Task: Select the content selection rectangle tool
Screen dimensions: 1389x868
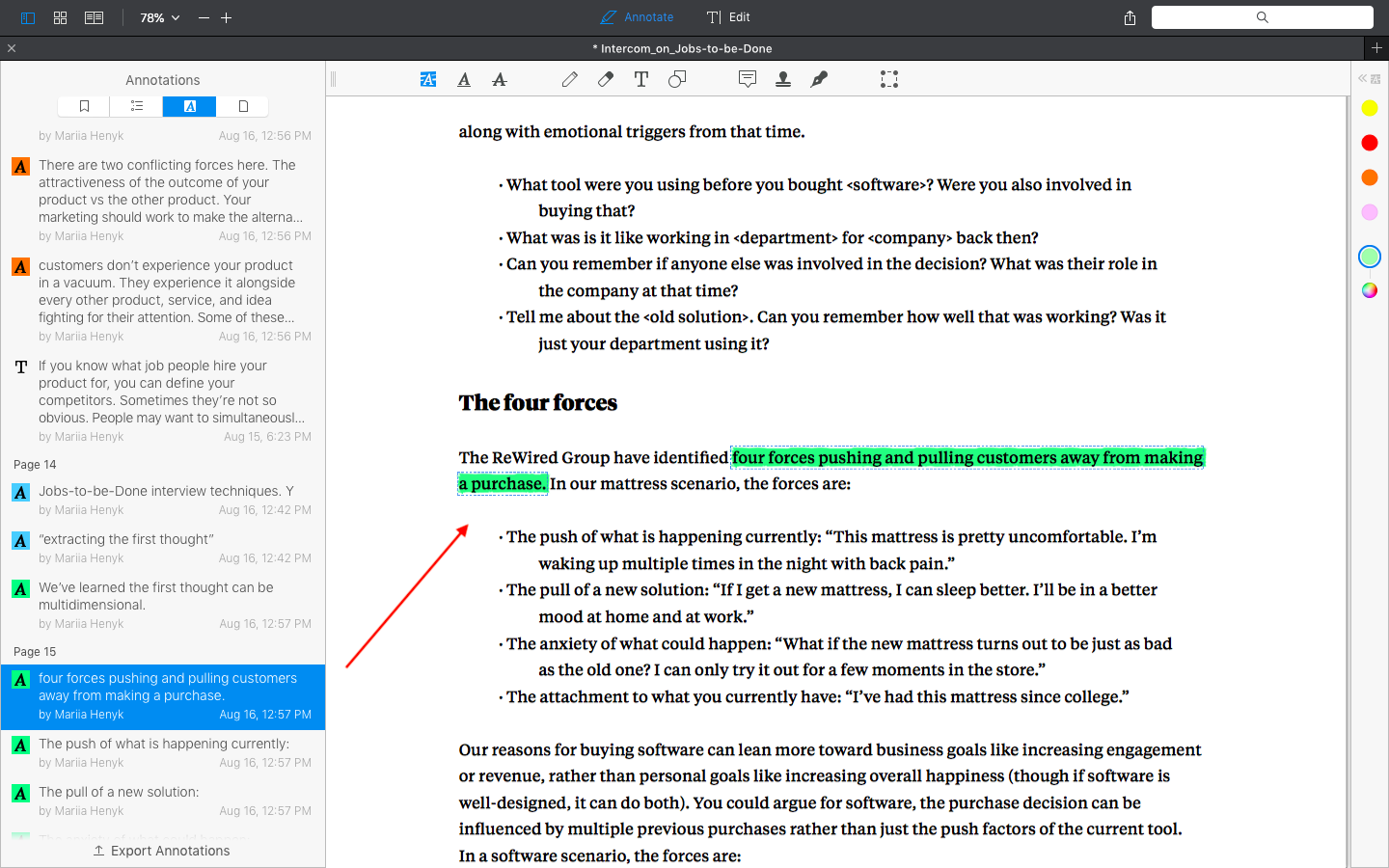Action: 889,79
